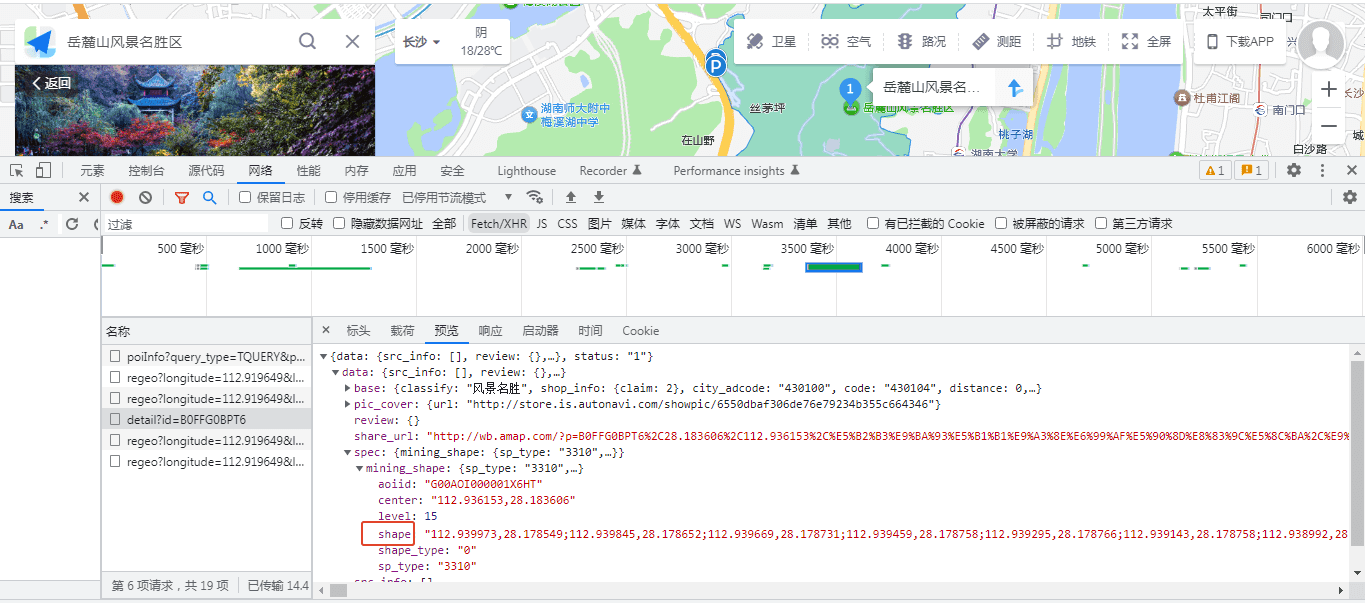The width and height of the screenshot is (1365, 603).
Task: Toggle the network filter funnel icon
Action: coord(181,197)
